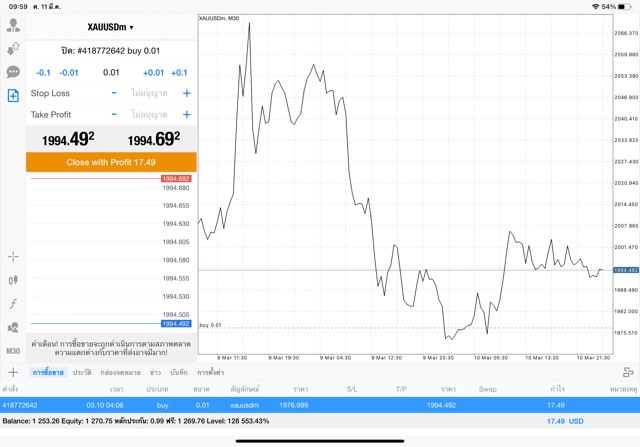This screenshot has width=640, height=447.
Task: Enable the crosshair tool
Action: pyautogui.click(x=13, y=257)
